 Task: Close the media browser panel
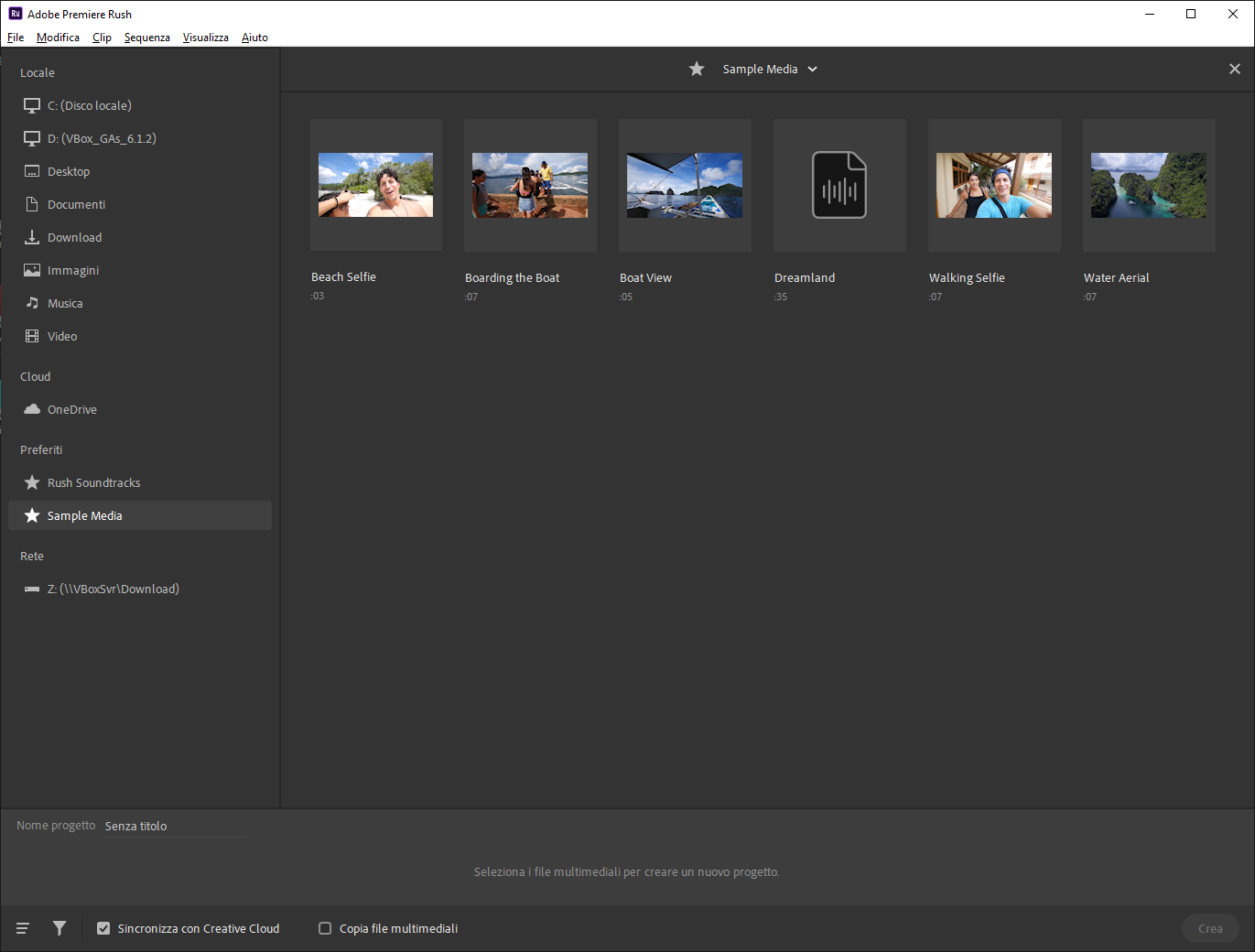point(1235,69)
